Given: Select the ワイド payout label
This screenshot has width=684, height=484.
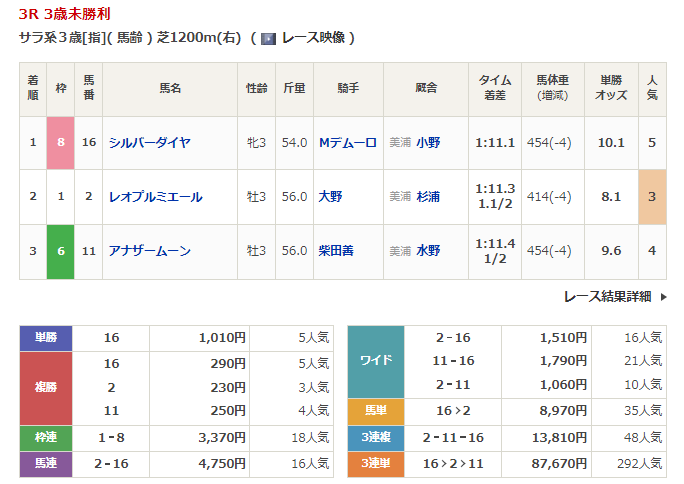Looking at the screenshot, I should click(x=375, y=362).
